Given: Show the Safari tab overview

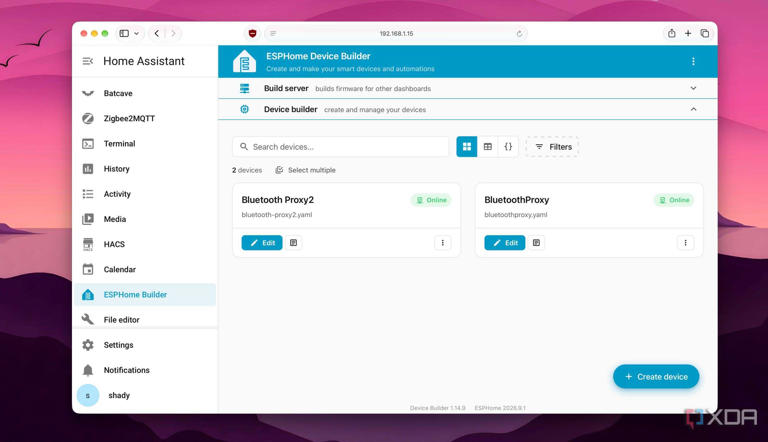Looking at the screenshot, I should (704, 33).
